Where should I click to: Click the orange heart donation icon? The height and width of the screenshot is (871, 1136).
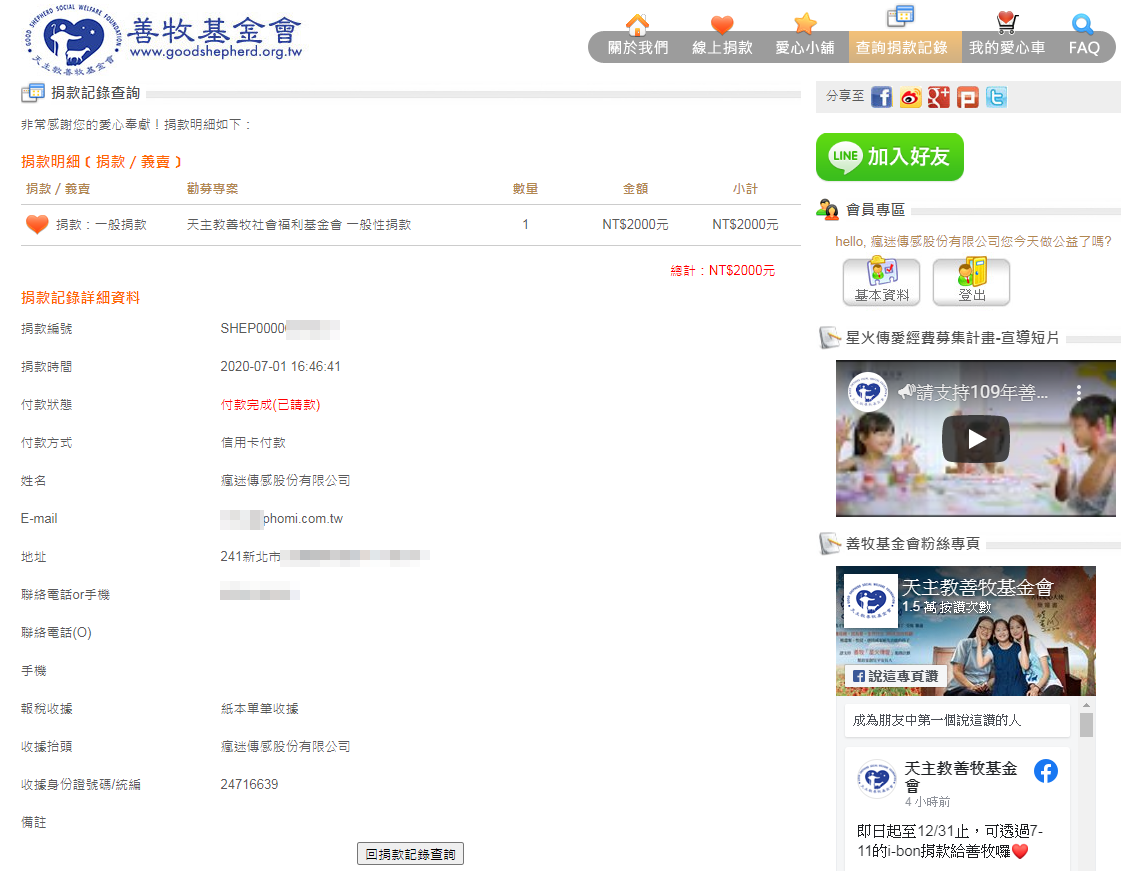37,225
